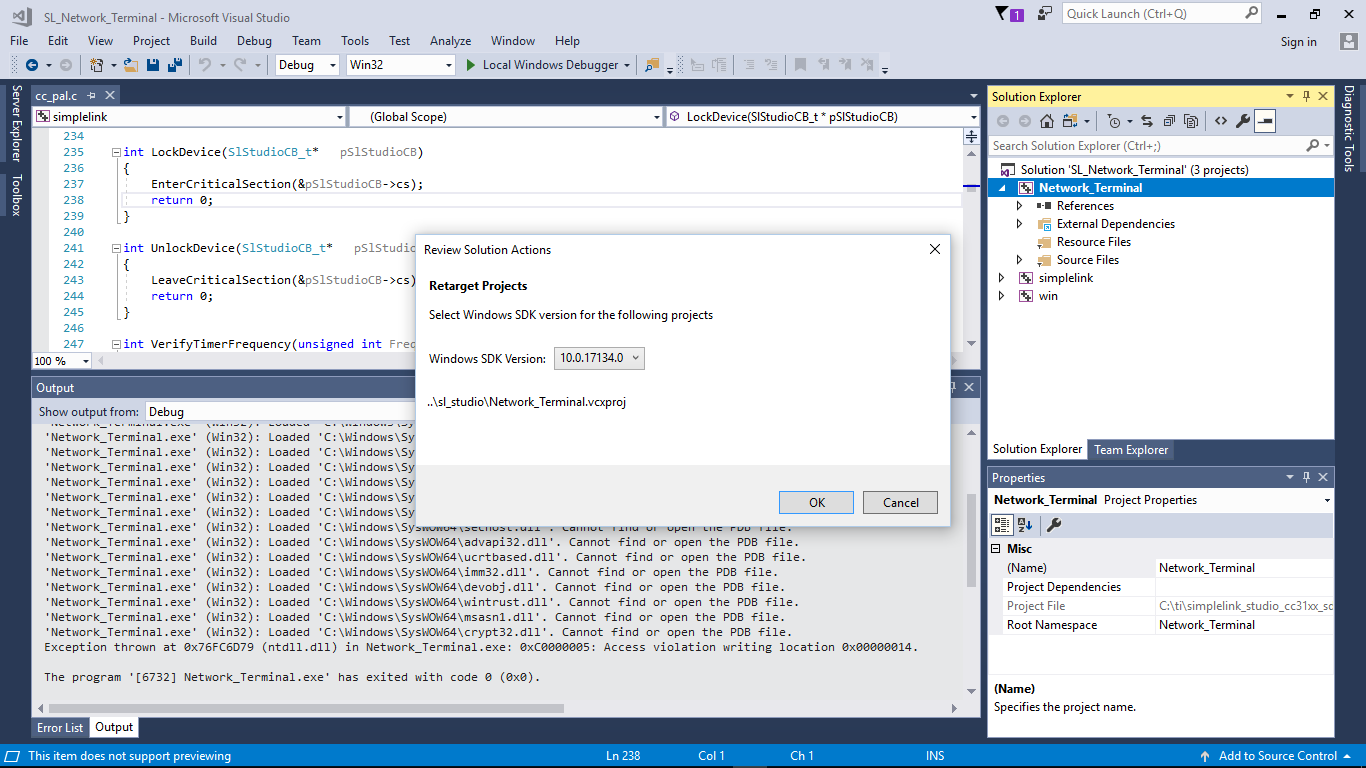Open the Build menu
This screenshot has width=1366, height=768.
(x=203, y=41)
